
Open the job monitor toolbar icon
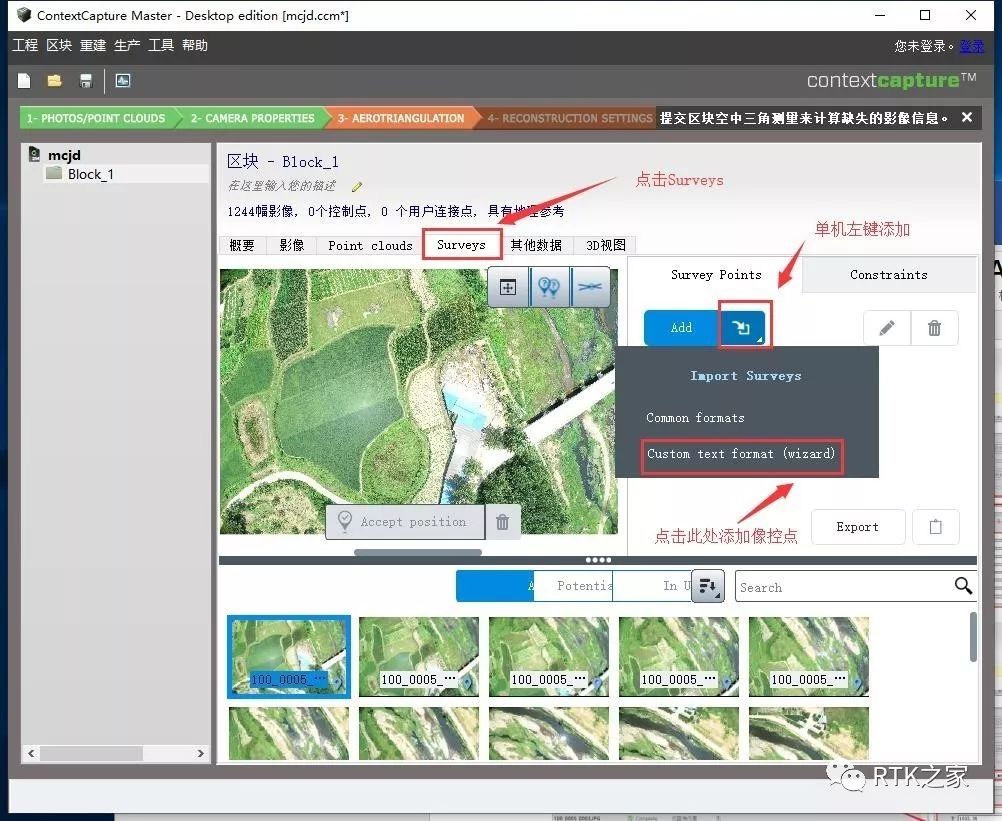pos(123,81)
